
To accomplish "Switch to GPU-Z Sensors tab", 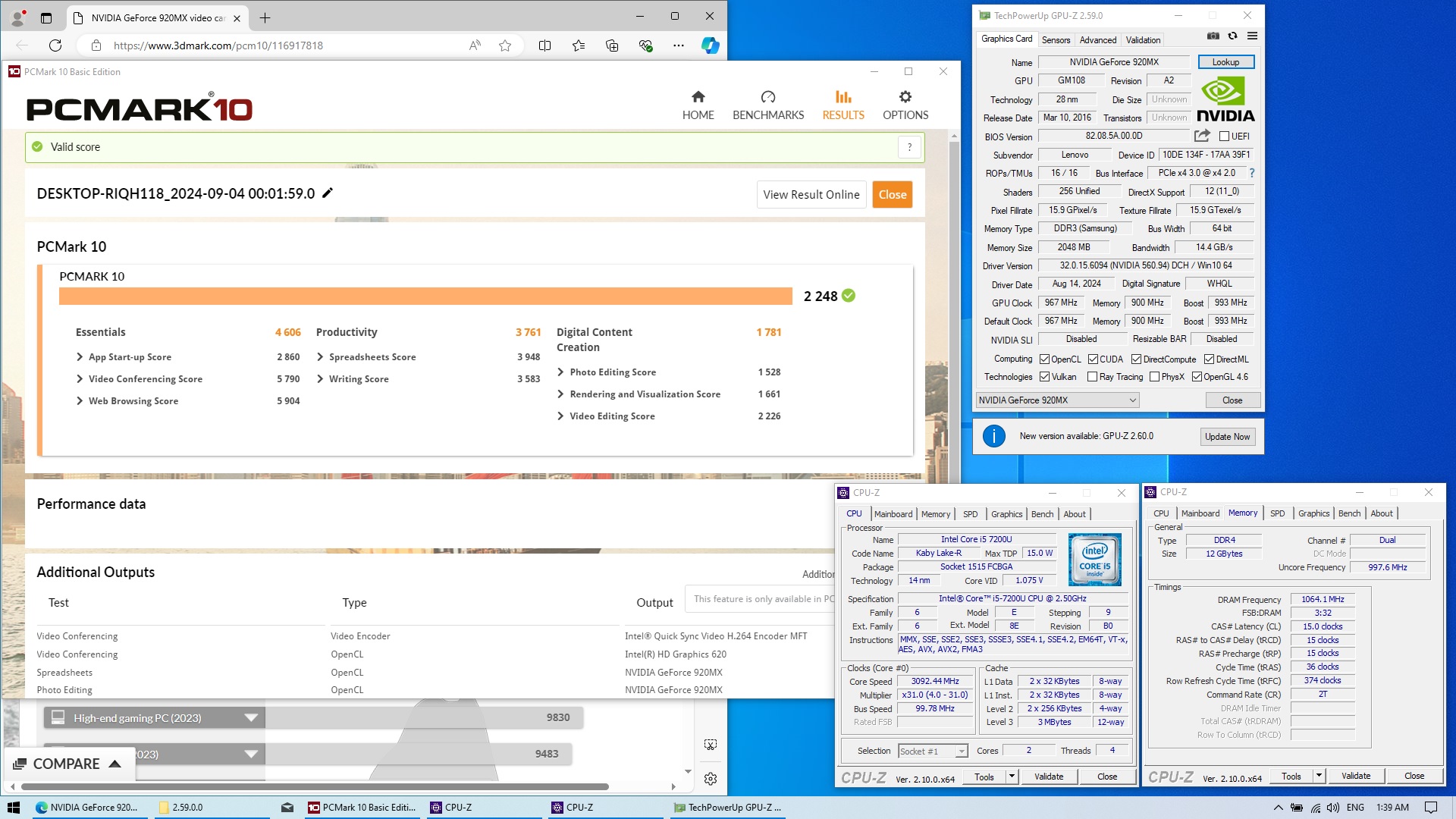I will [1056, 40].
